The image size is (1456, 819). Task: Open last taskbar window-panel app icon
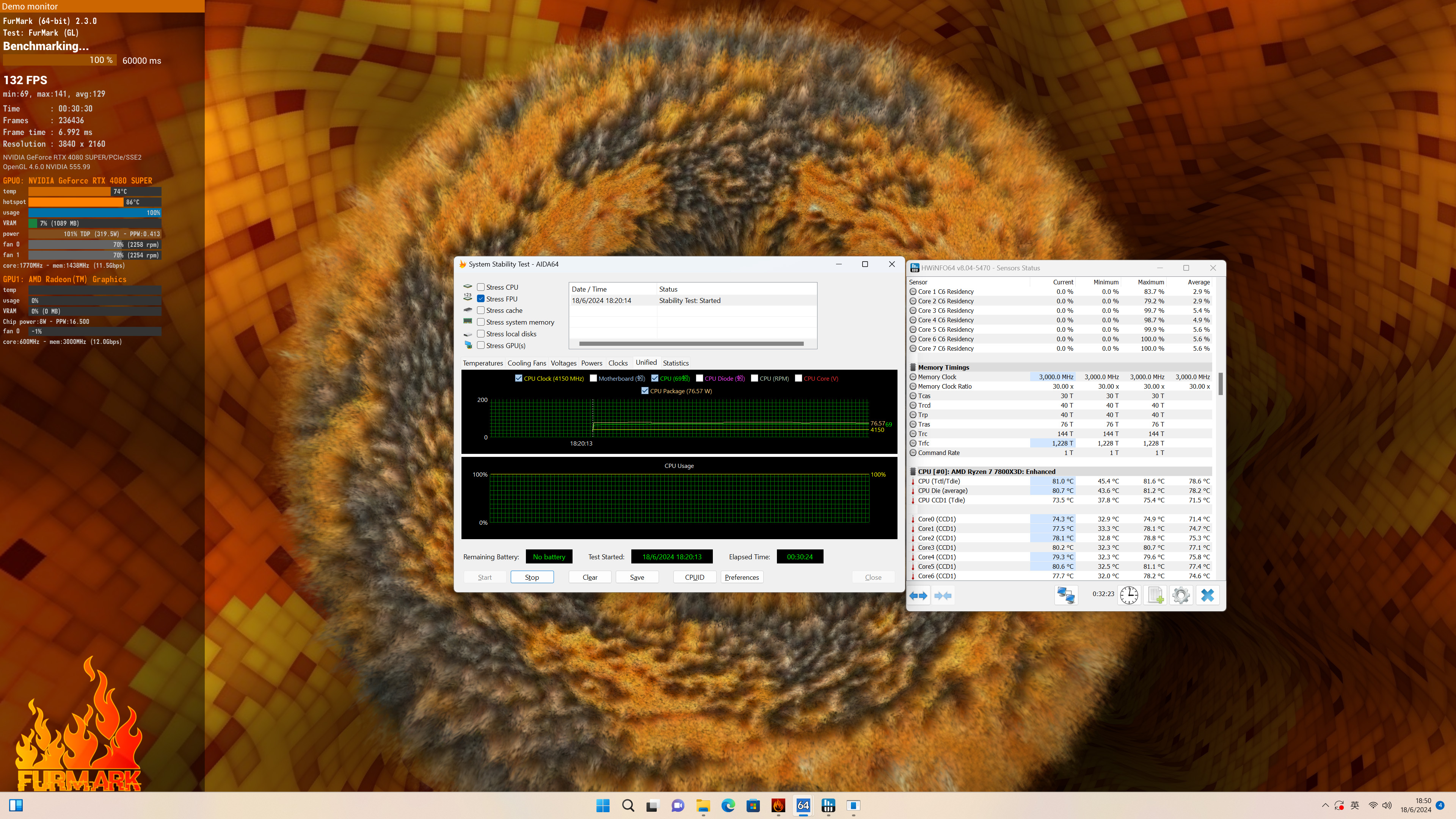854,805
